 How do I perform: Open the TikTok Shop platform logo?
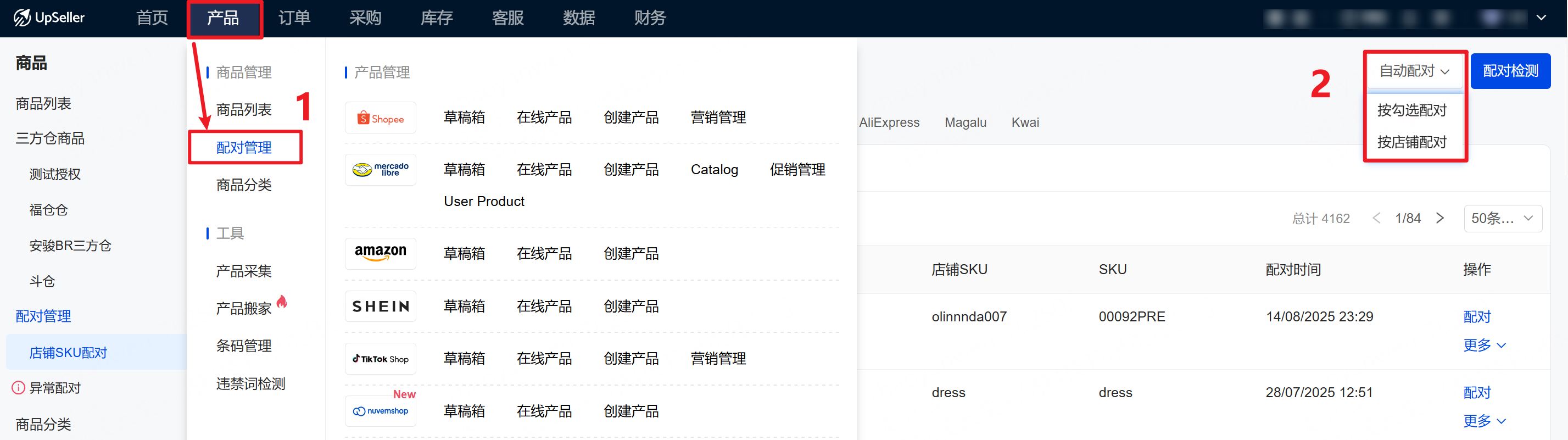coord(381,359)
